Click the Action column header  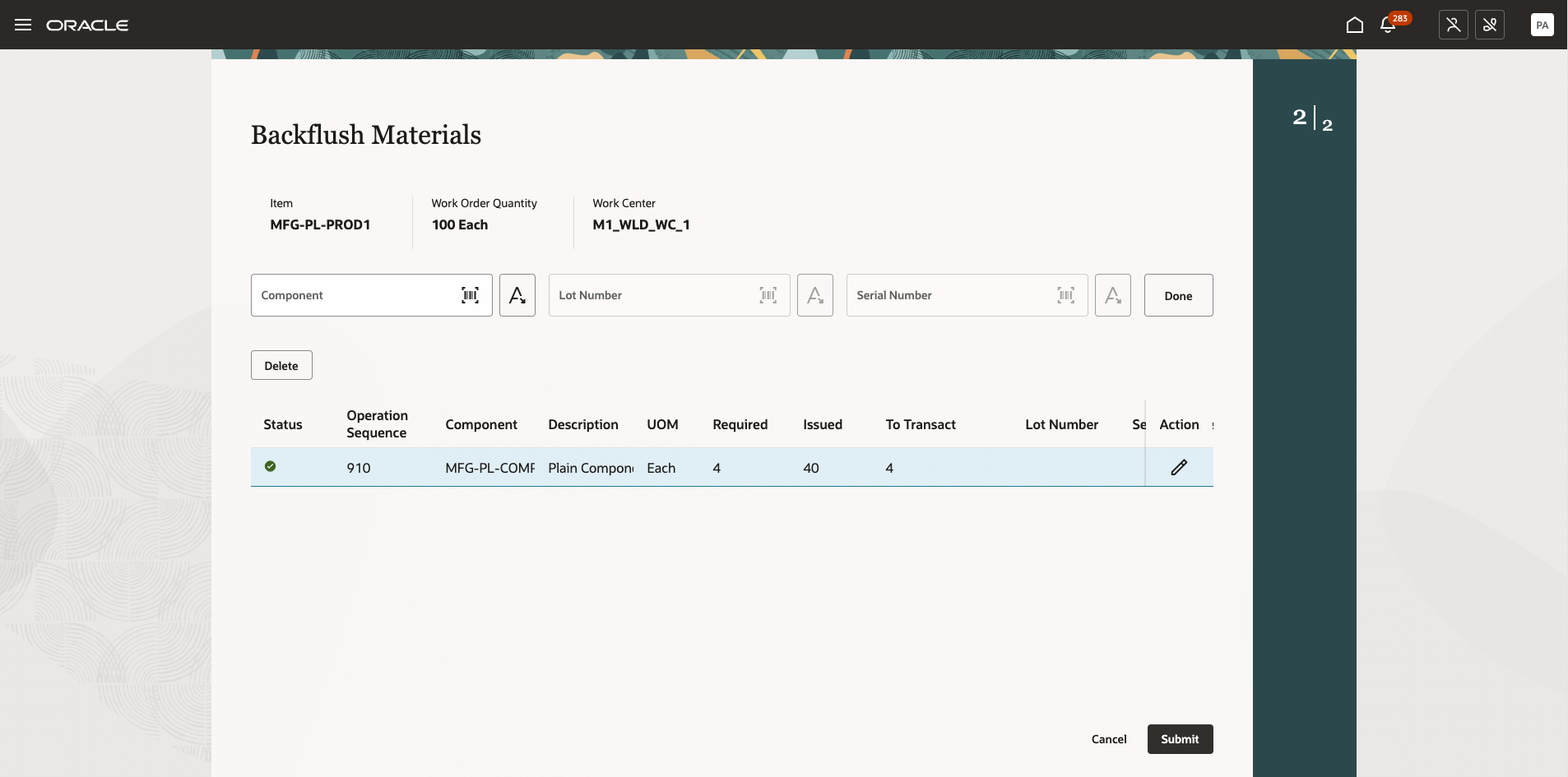(1179, 424)
